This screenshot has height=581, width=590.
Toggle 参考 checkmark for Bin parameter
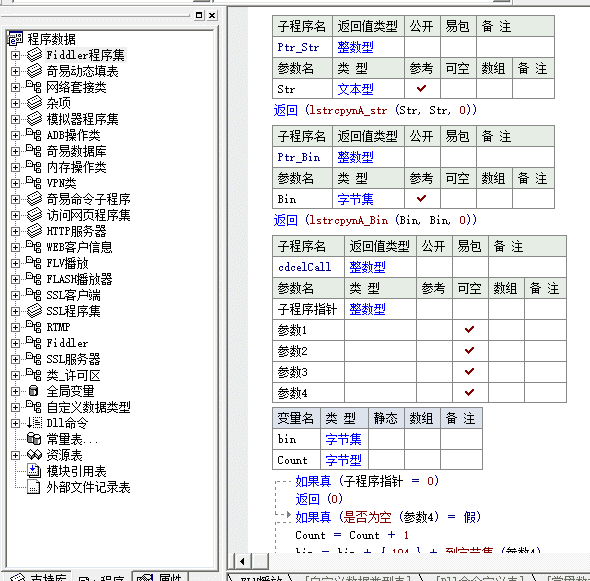(421, 198)
